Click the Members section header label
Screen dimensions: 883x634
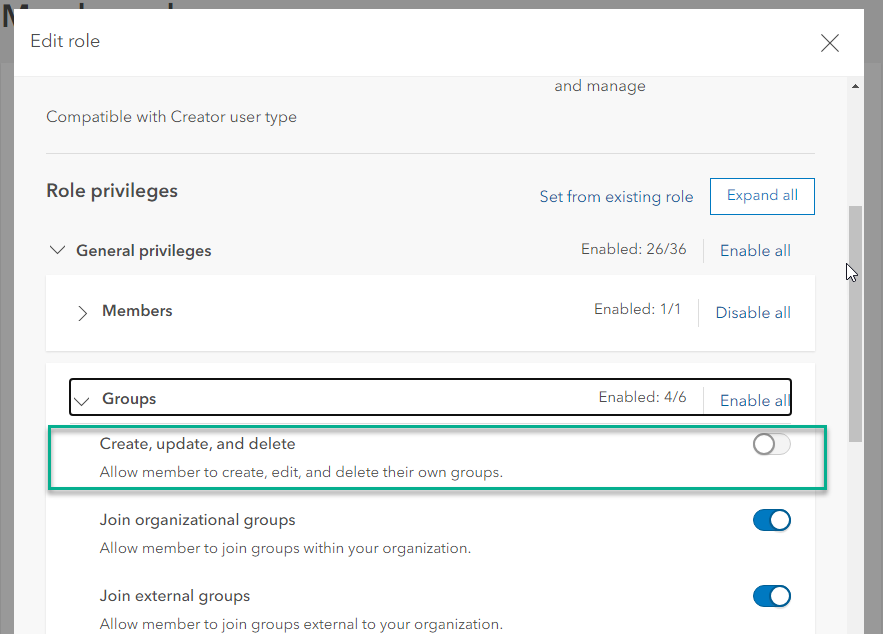(137, 311)
